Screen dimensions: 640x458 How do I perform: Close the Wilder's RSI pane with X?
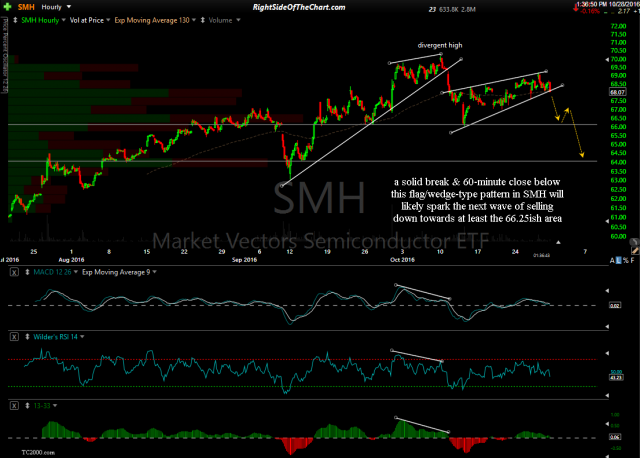coord(14,337)
